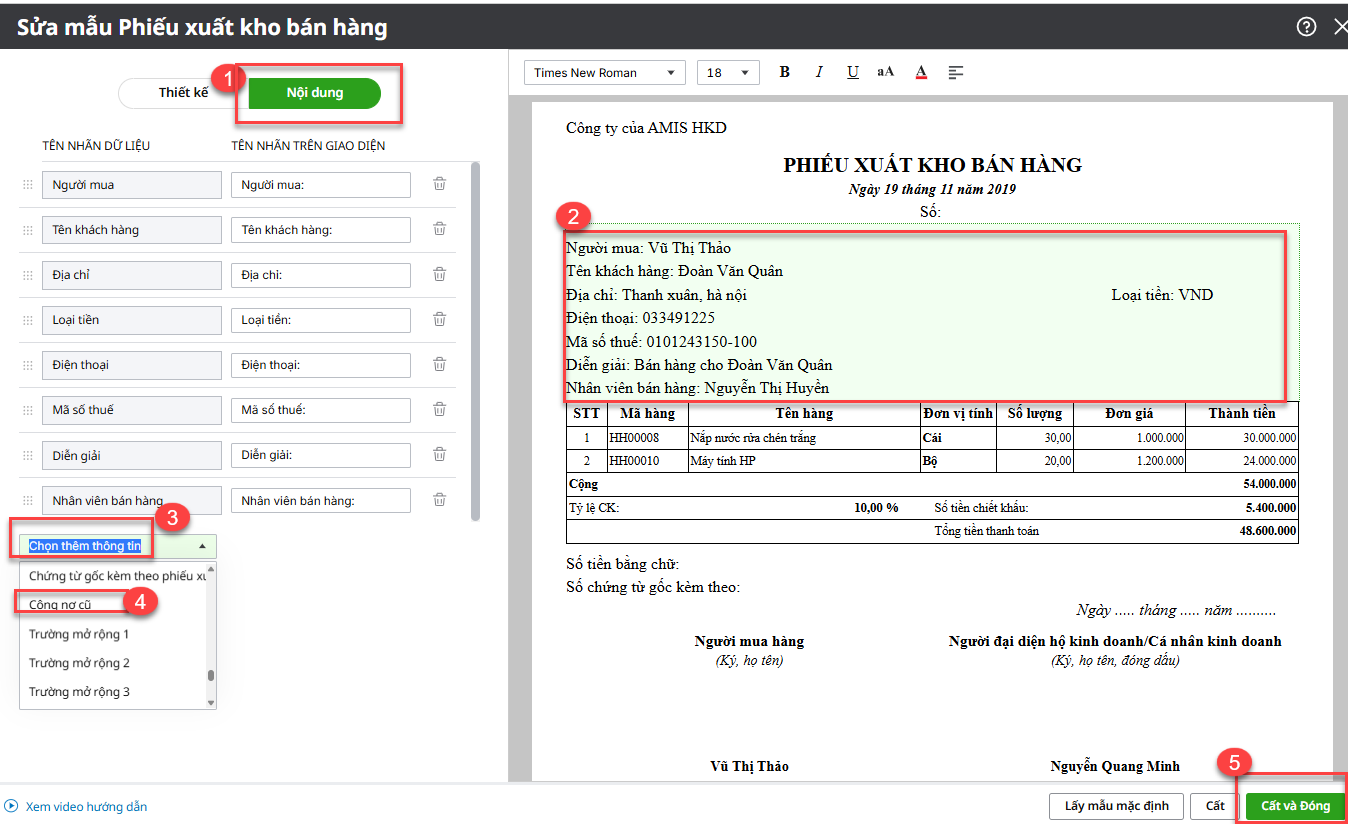Screen dimensions: 1348x824
Task: Switch to Thiết kế mode
Action: [x=183, y=93]
